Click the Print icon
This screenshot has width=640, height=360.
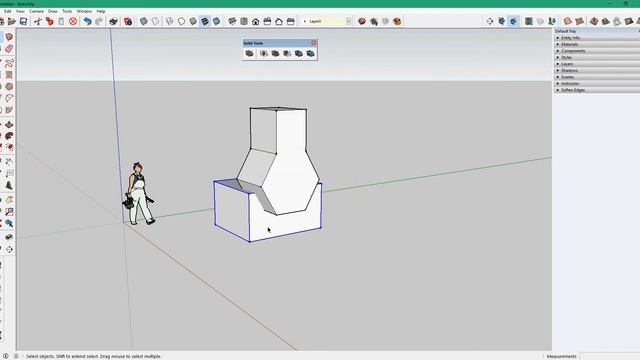tap(113, 21)
